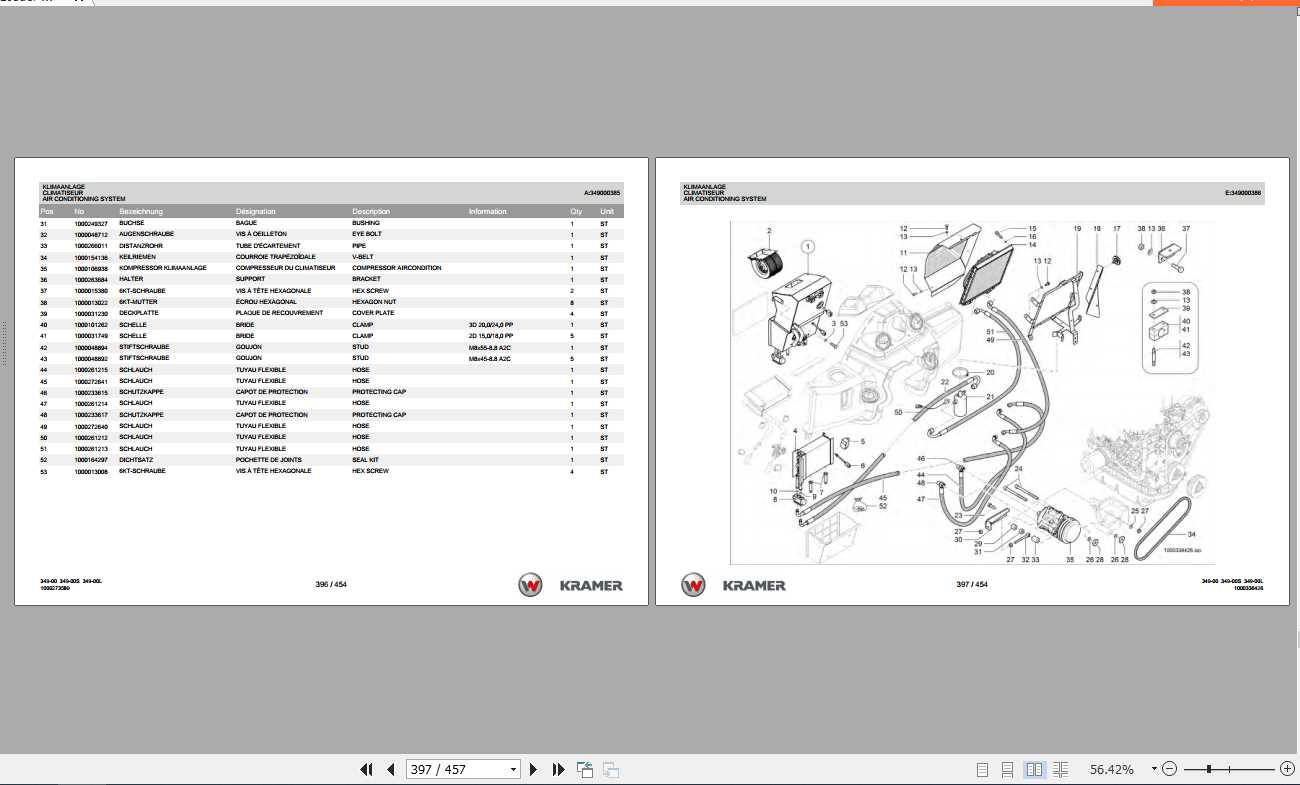Screen dimensions: 1300x785
Task: Click the zoom slider handle
Action: (x=1209, y=769)
